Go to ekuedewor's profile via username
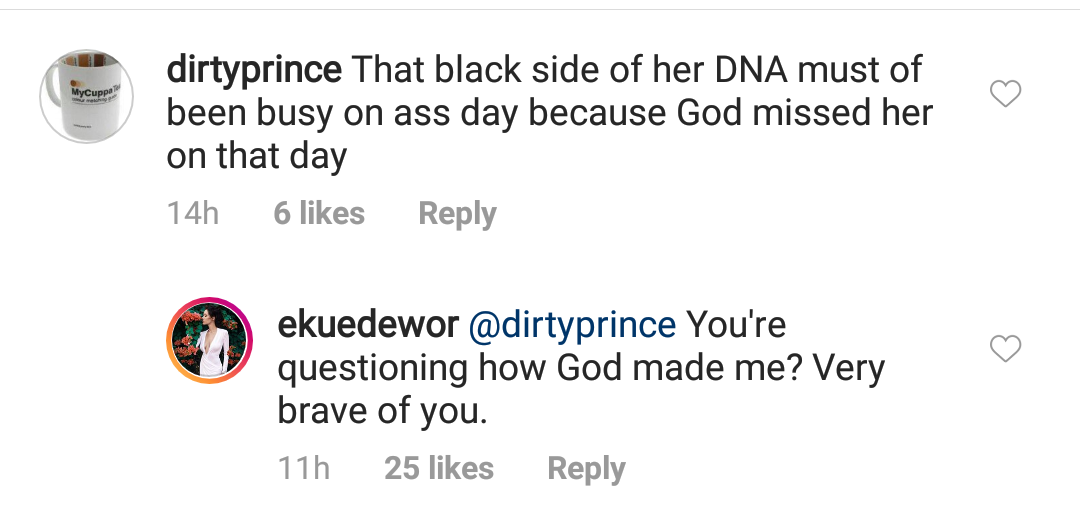1080x507 pixels. [367, 325]
